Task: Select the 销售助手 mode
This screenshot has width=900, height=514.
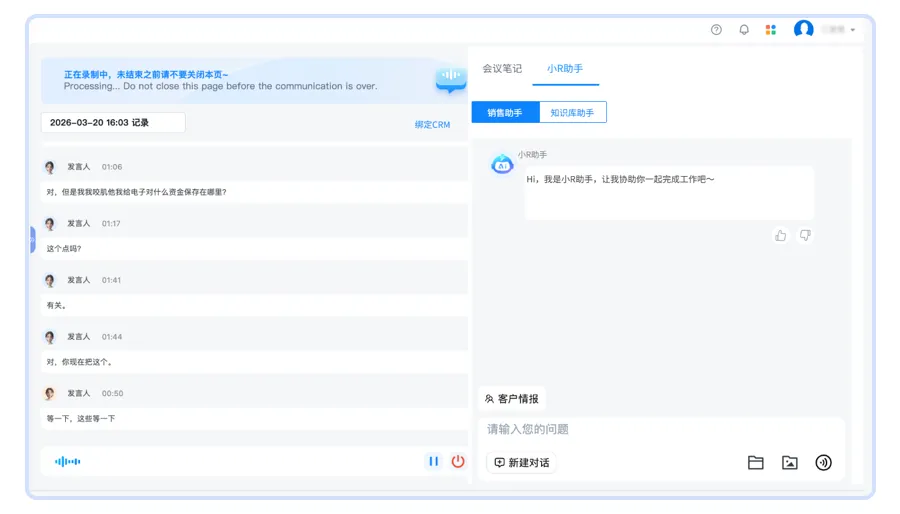Action: (505, 112)
